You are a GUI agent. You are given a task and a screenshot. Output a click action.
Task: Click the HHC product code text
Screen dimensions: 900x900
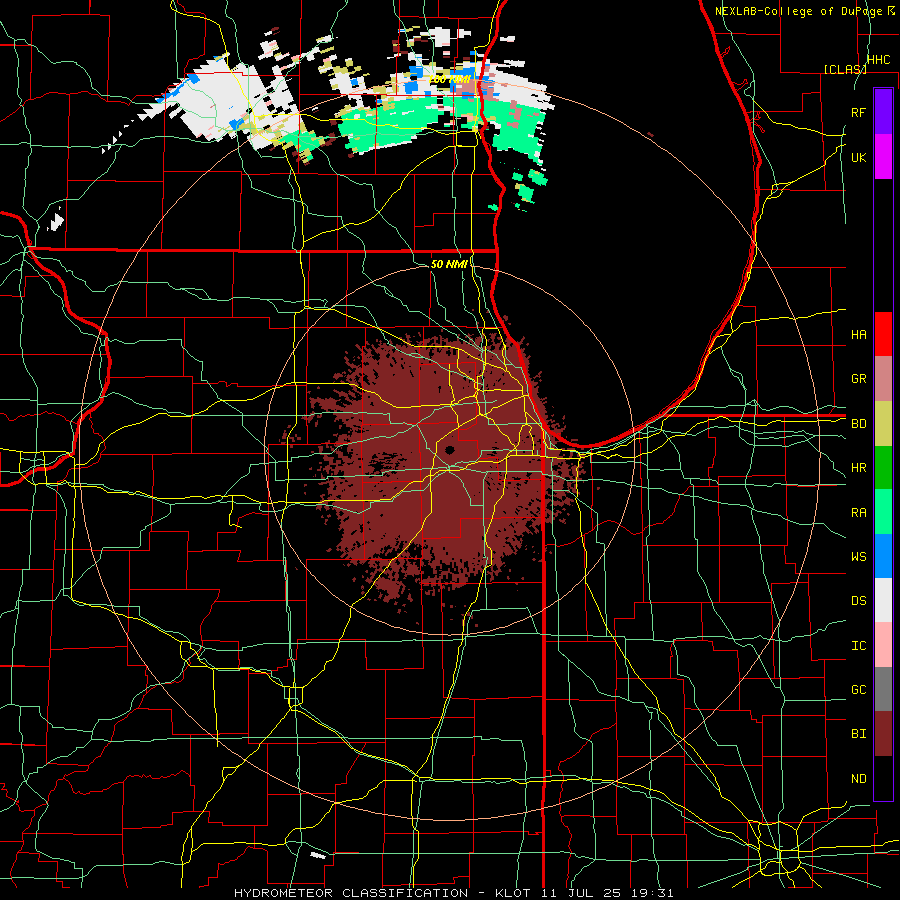coord(878,60)
